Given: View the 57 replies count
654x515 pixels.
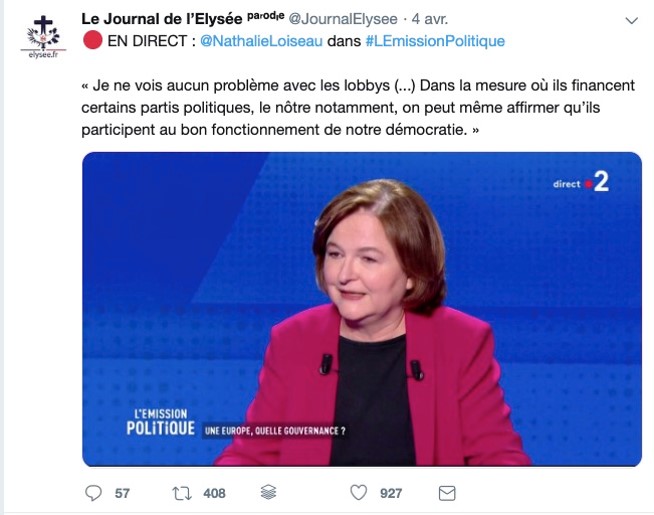Looking at the screenshot, I should tap(122, 493).
